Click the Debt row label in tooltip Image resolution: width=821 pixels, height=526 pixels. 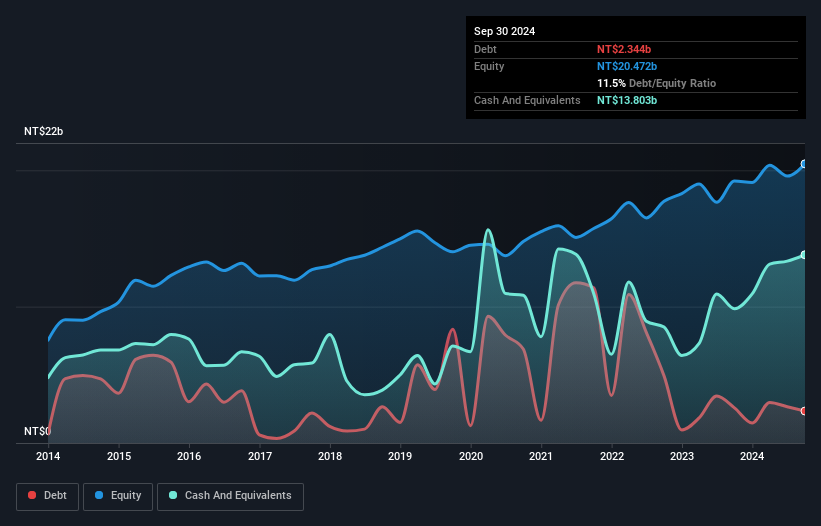(485, 49)
